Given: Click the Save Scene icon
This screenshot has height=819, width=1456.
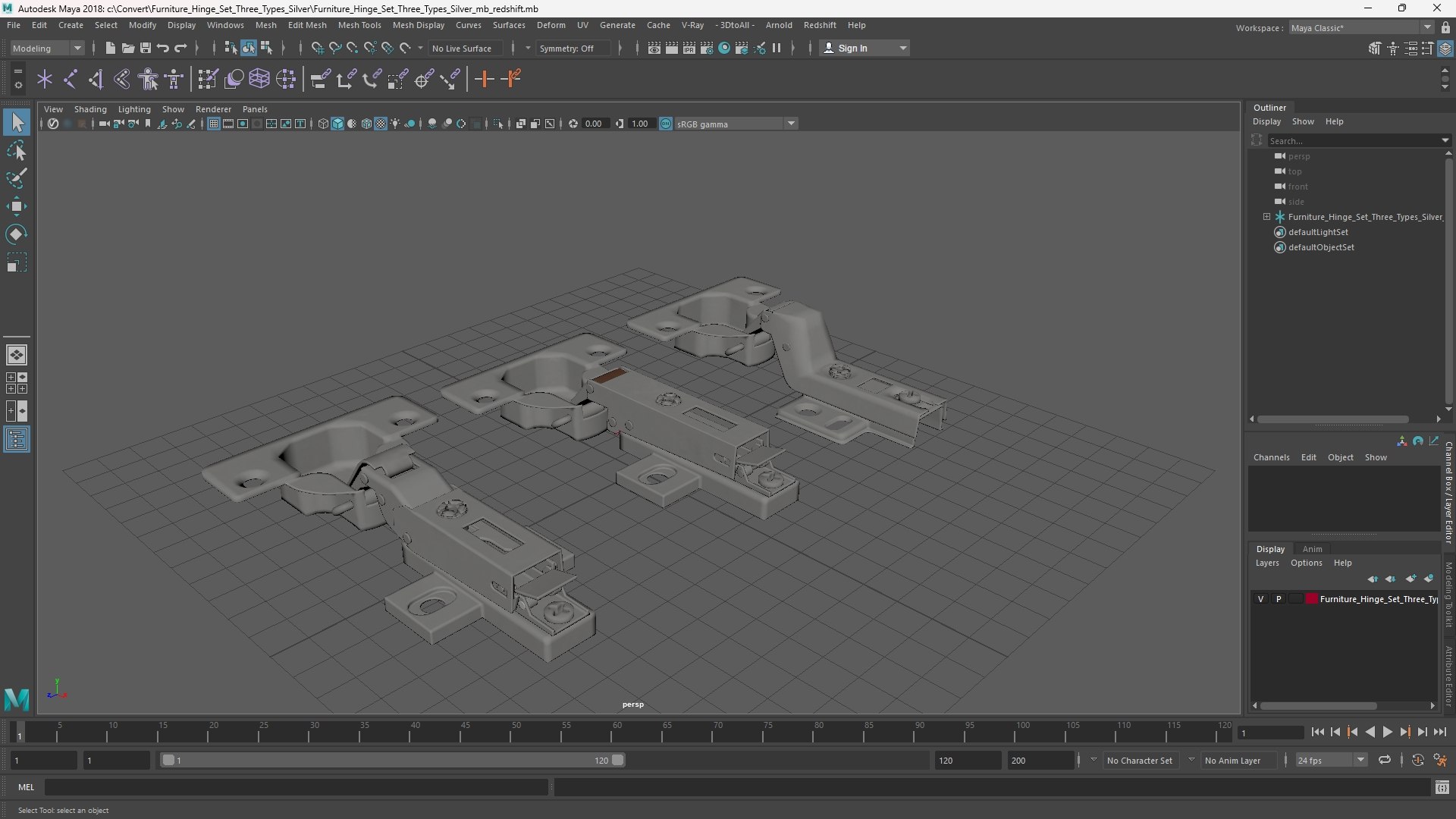Looking at the screenshot, I should (x=146, y=49).
